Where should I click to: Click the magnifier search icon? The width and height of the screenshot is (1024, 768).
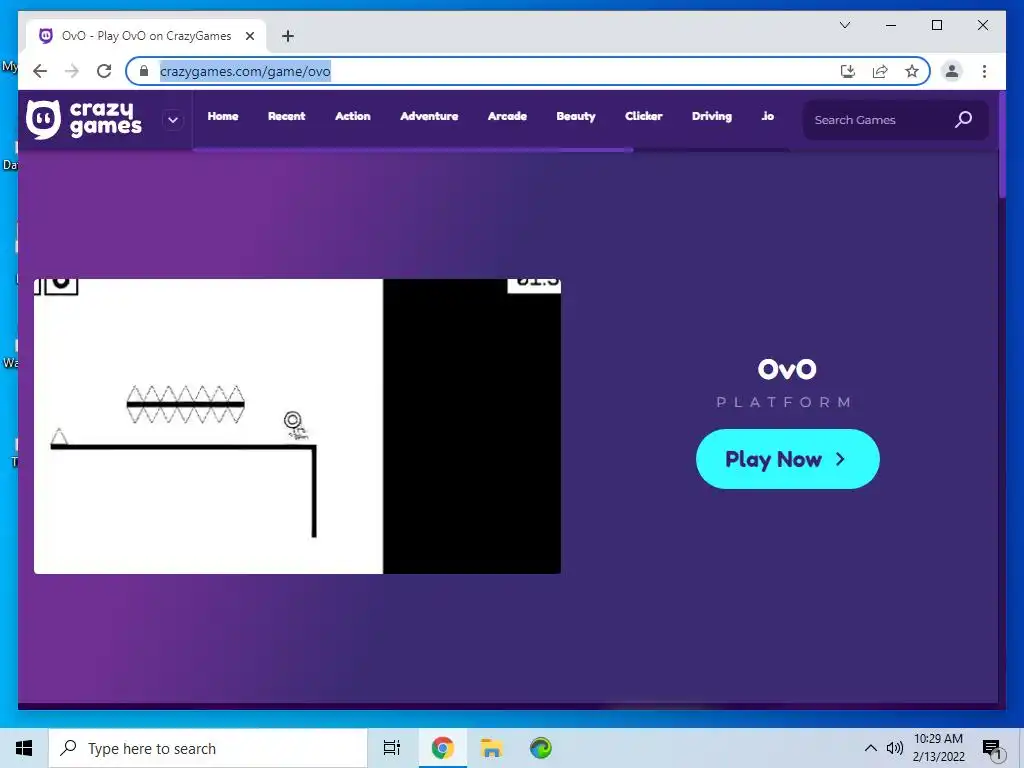click(963, 120)
